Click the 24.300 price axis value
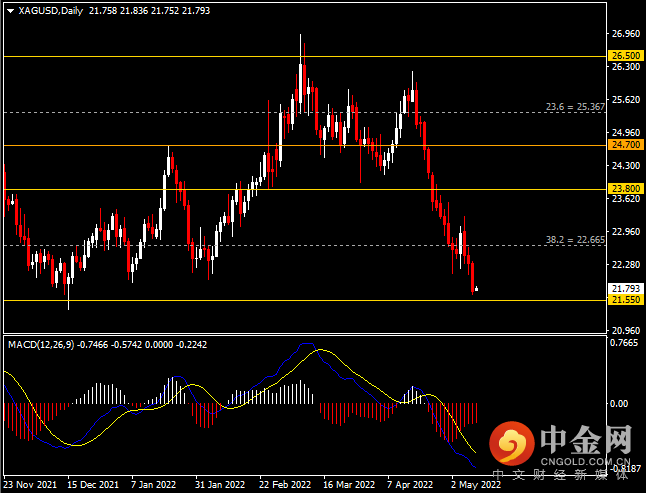This screenshot has width=646, height=493. pyautogui.click(x=626, y=166)
